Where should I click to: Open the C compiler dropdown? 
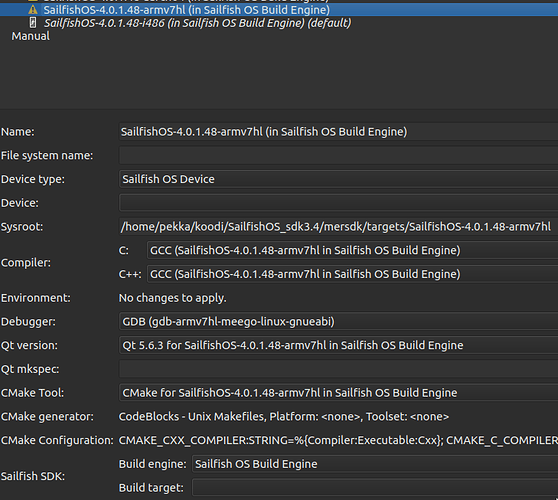352,250
